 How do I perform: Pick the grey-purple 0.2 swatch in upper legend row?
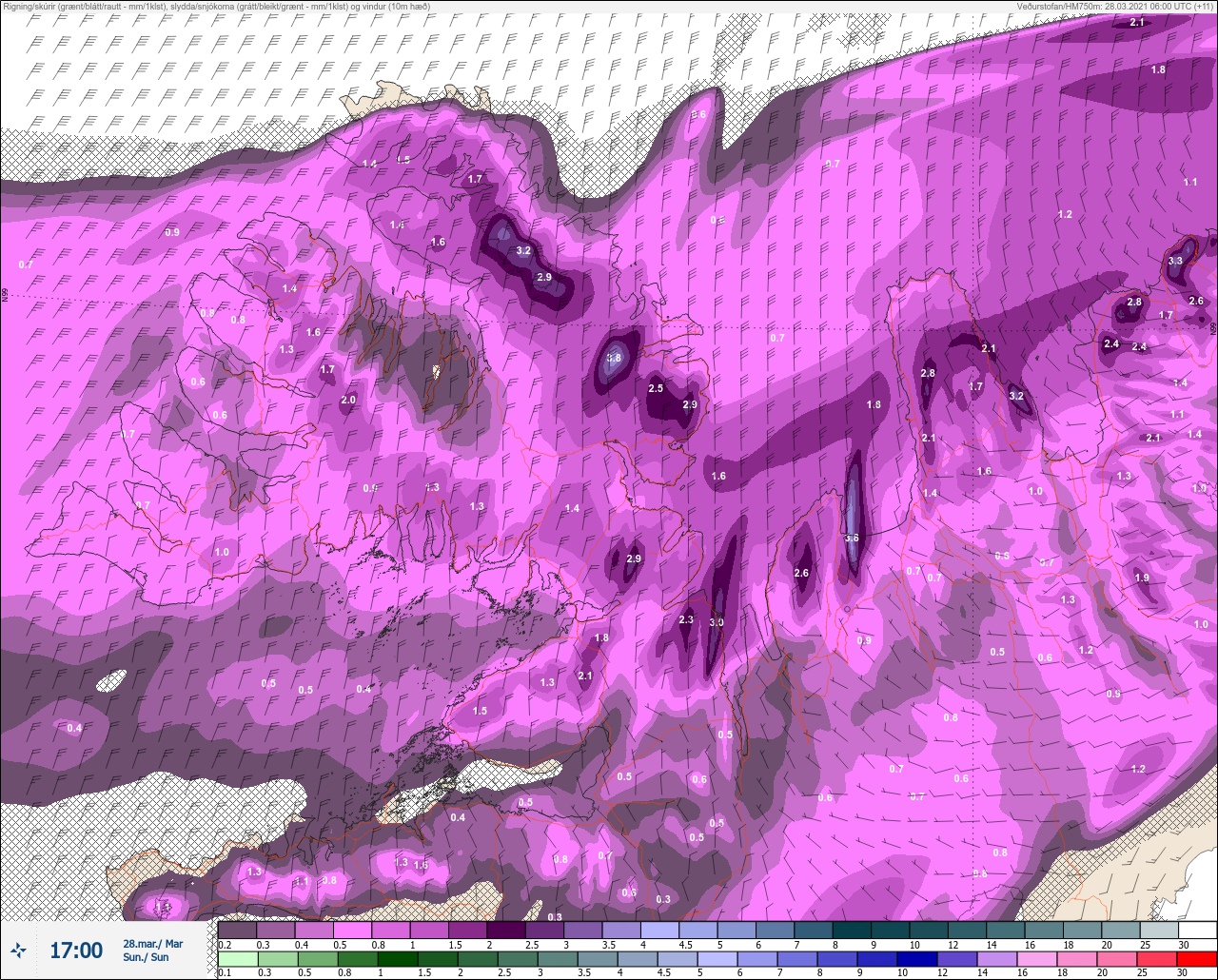[238, 930]
